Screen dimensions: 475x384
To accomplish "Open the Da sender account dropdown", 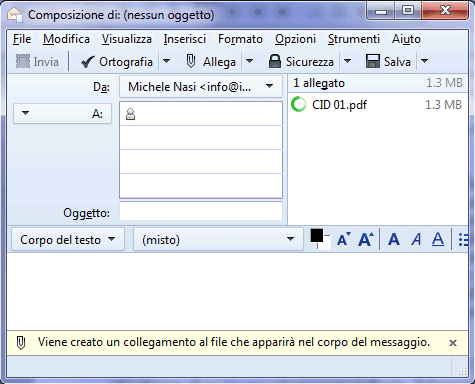I will 201,87.
